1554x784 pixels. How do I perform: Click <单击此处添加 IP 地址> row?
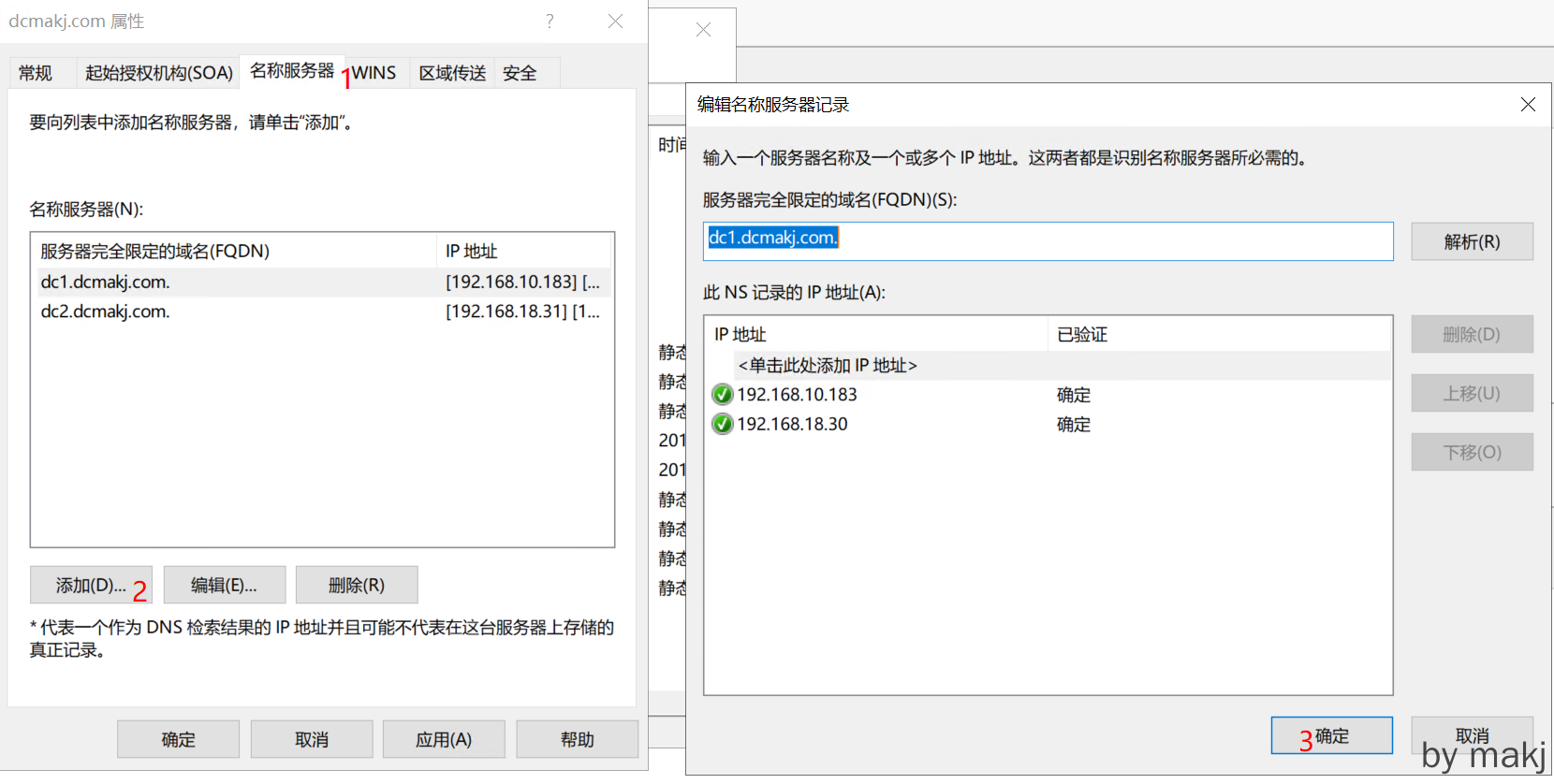pyautogui.click(x=828, y=366)
